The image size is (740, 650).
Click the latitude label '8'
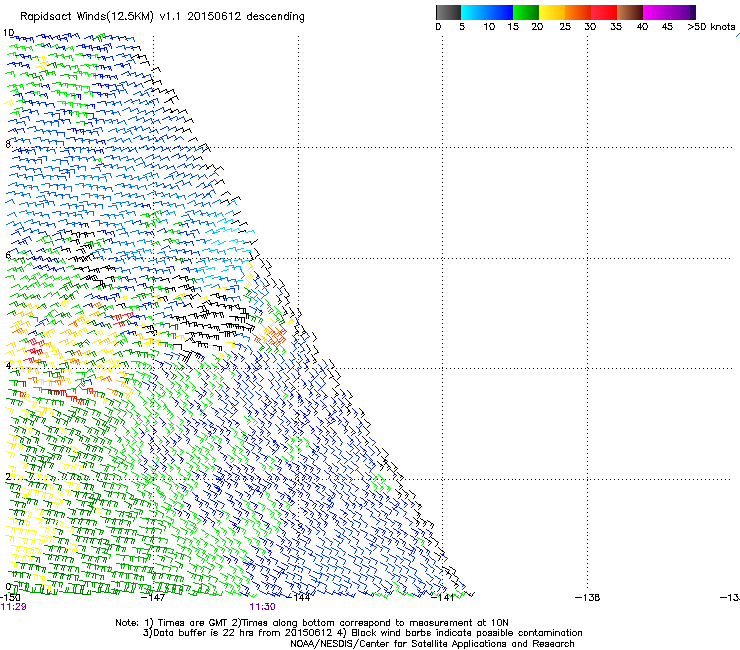pos(8,144)
